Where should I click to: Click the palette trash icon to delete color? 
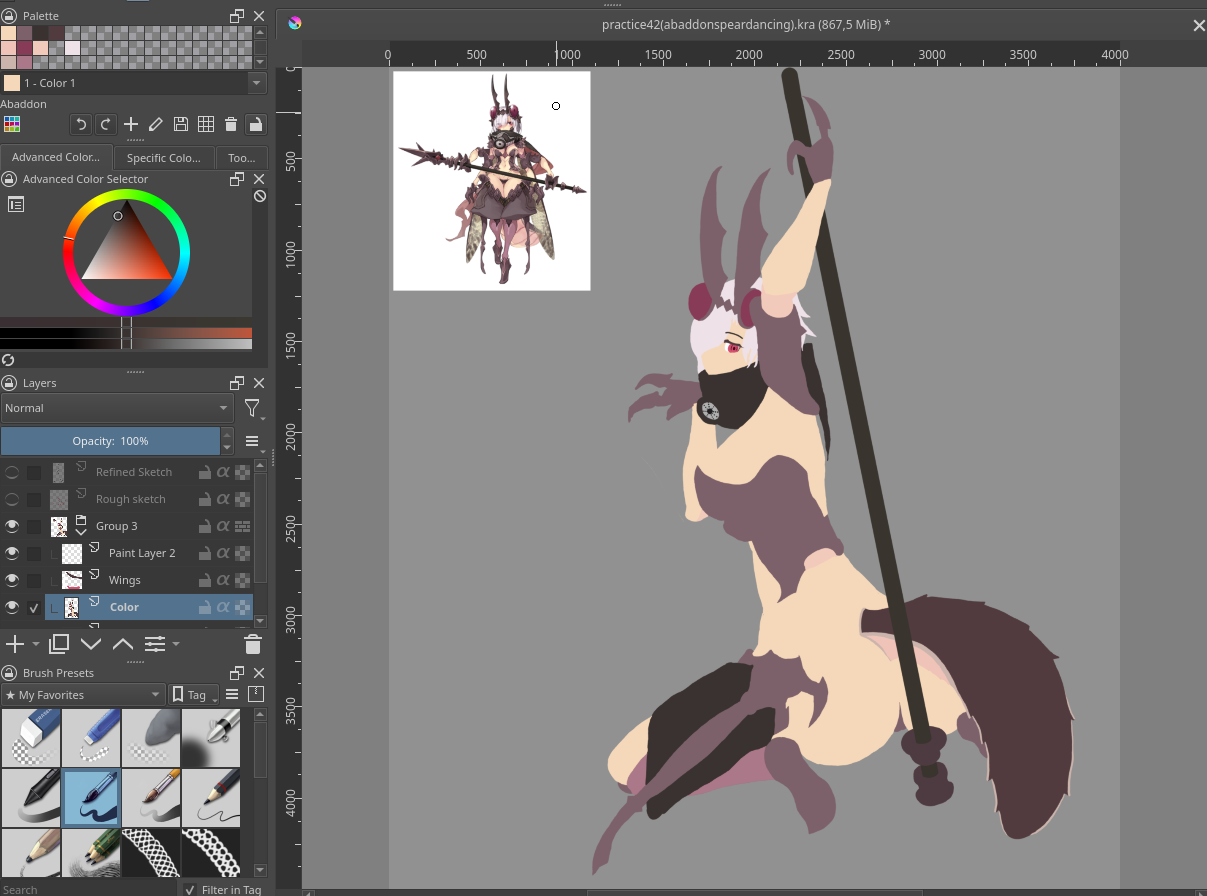coord(231,125)
